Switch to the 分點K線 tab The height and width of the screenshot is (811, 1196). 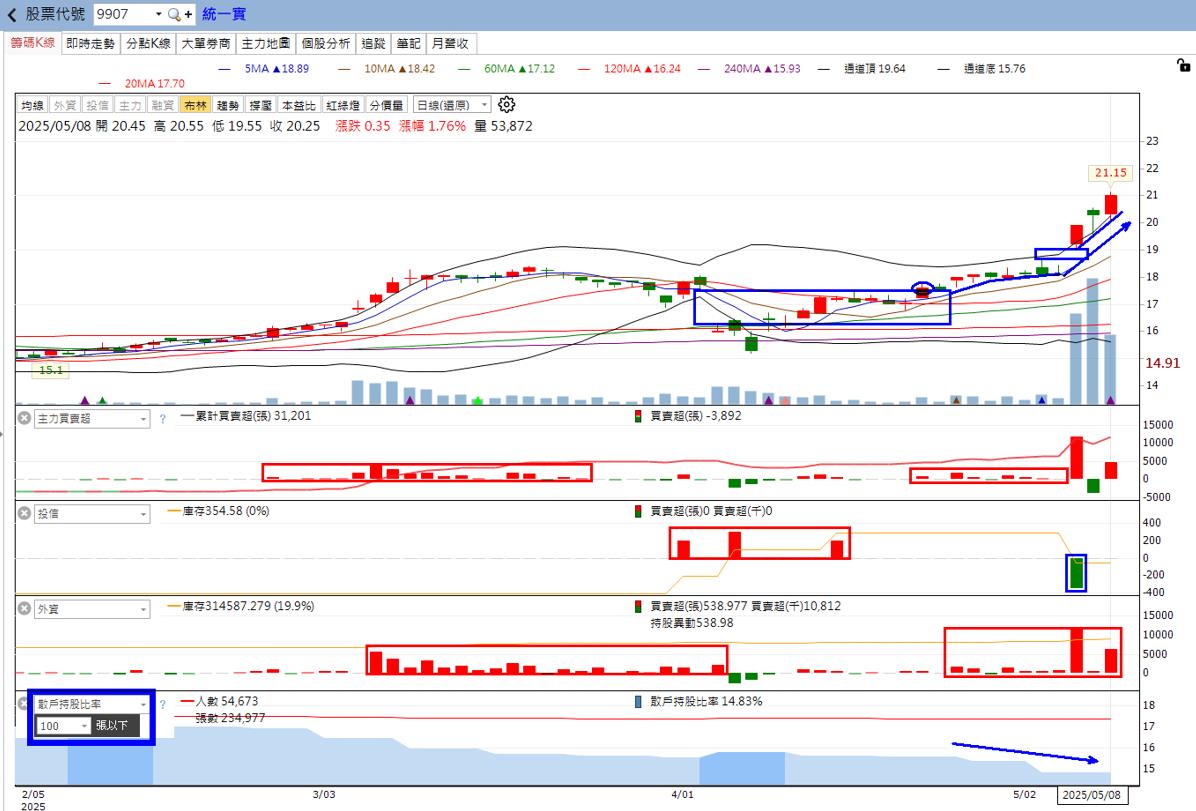click(x=148, y=43)
